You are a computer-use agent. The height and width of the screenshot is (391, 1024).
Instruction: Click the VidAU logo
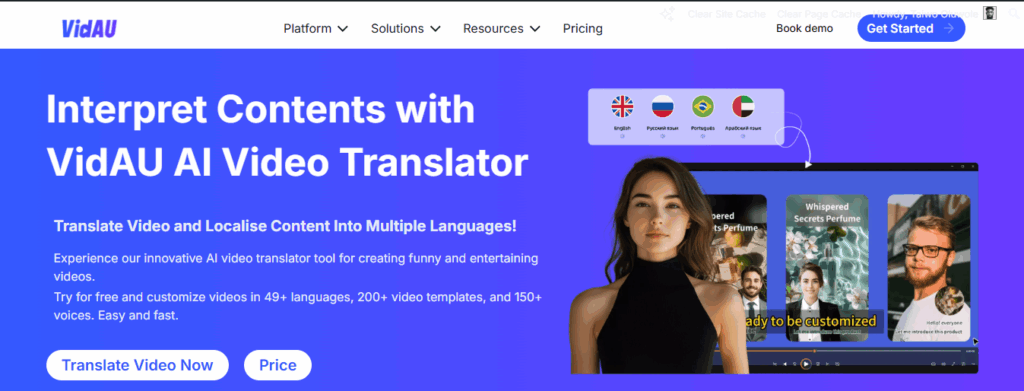pyautogui.click(x=89, y=29)
